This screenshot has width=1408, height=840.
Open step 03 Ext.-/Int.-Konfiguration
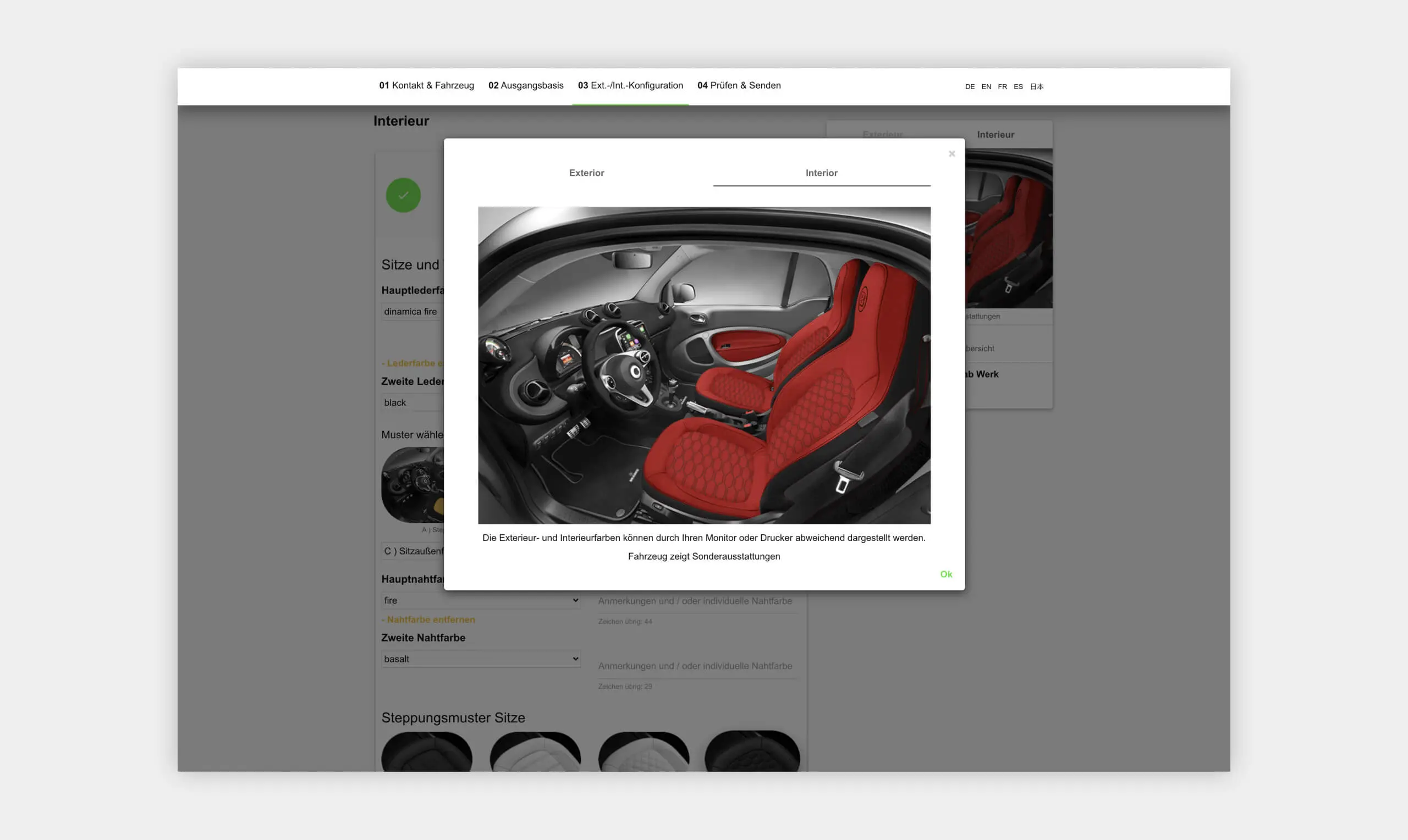630,85
